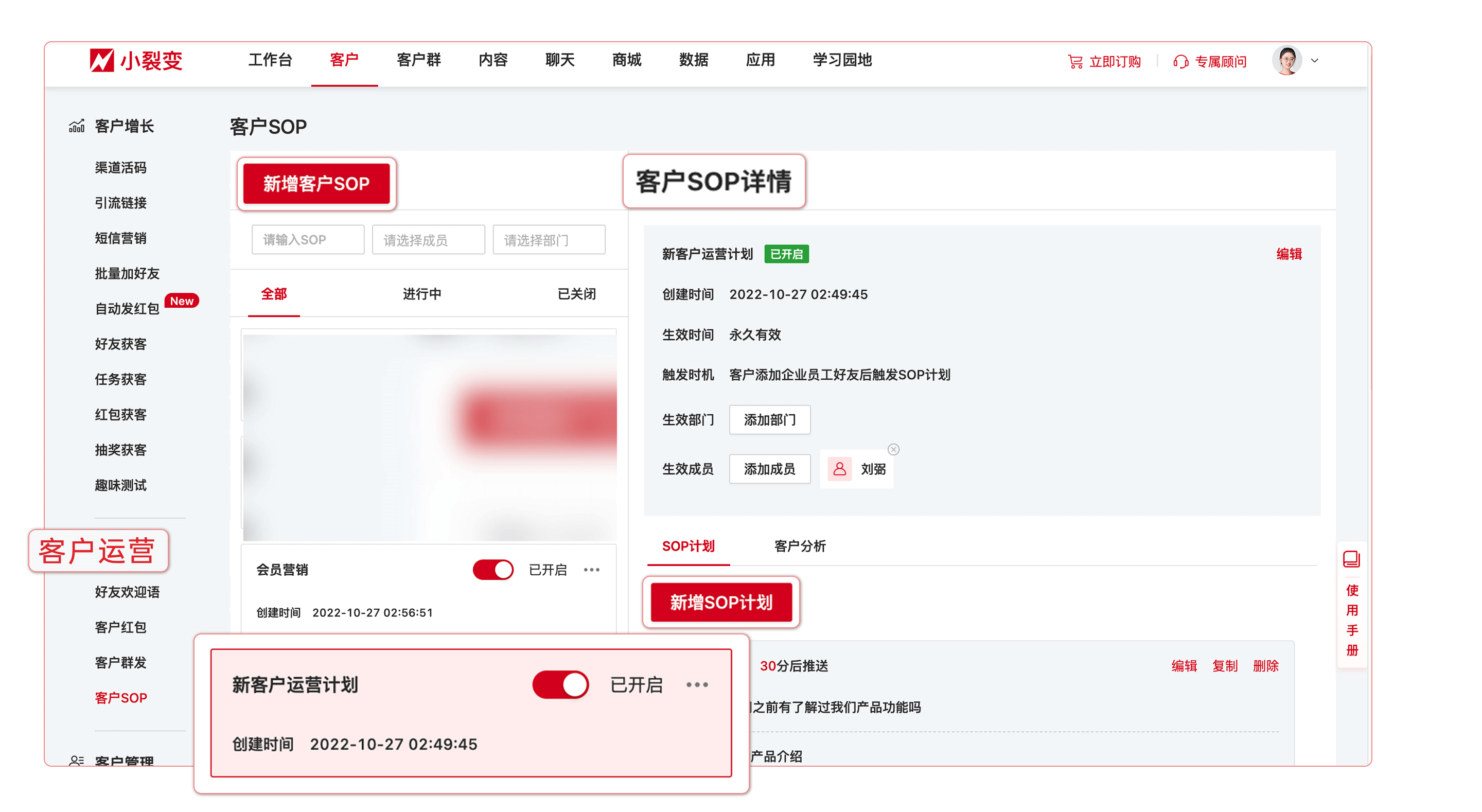Click the 请输入SOP search field
This screenshot has width=1482, height=812.
308,240
